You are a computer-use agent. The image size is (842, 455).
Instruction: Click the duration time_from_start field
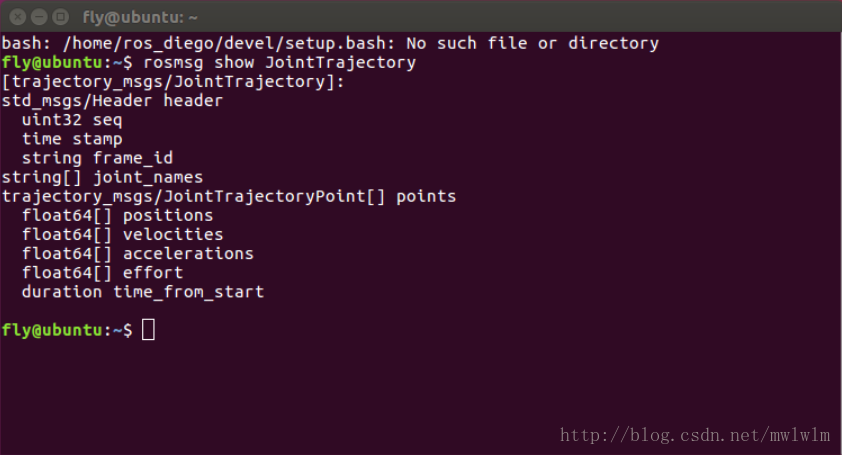tap(142, 292)
